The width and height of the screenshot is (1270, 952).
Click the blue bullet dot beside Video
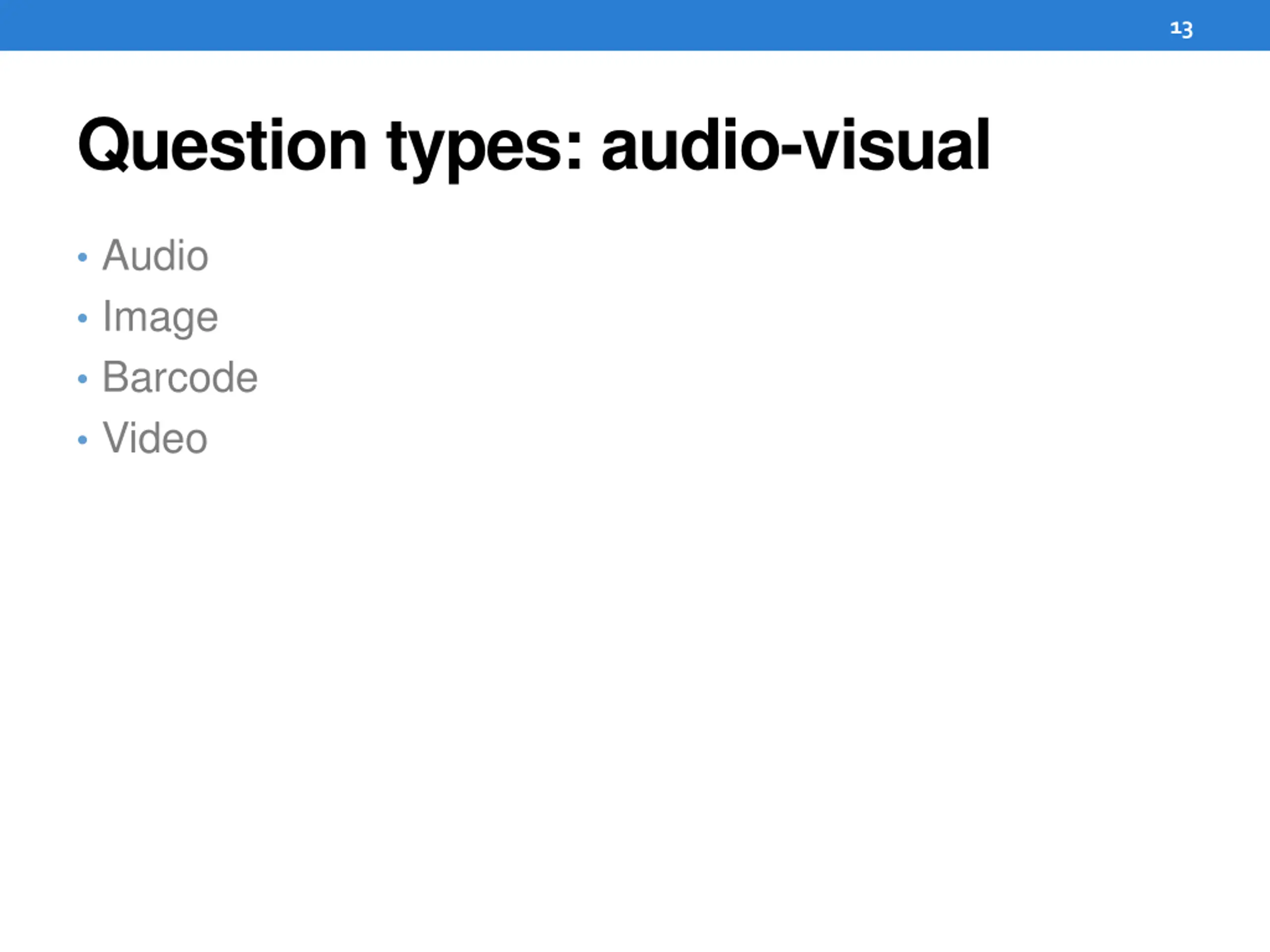tap(83, 440)
